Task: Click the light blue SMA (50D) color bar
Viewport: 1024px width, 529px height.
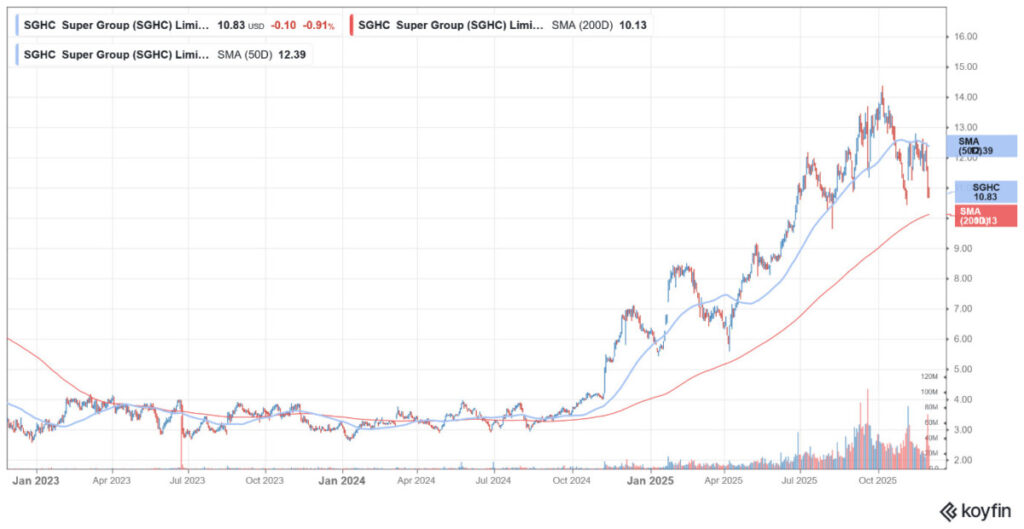Action: [x=15, y=53]
